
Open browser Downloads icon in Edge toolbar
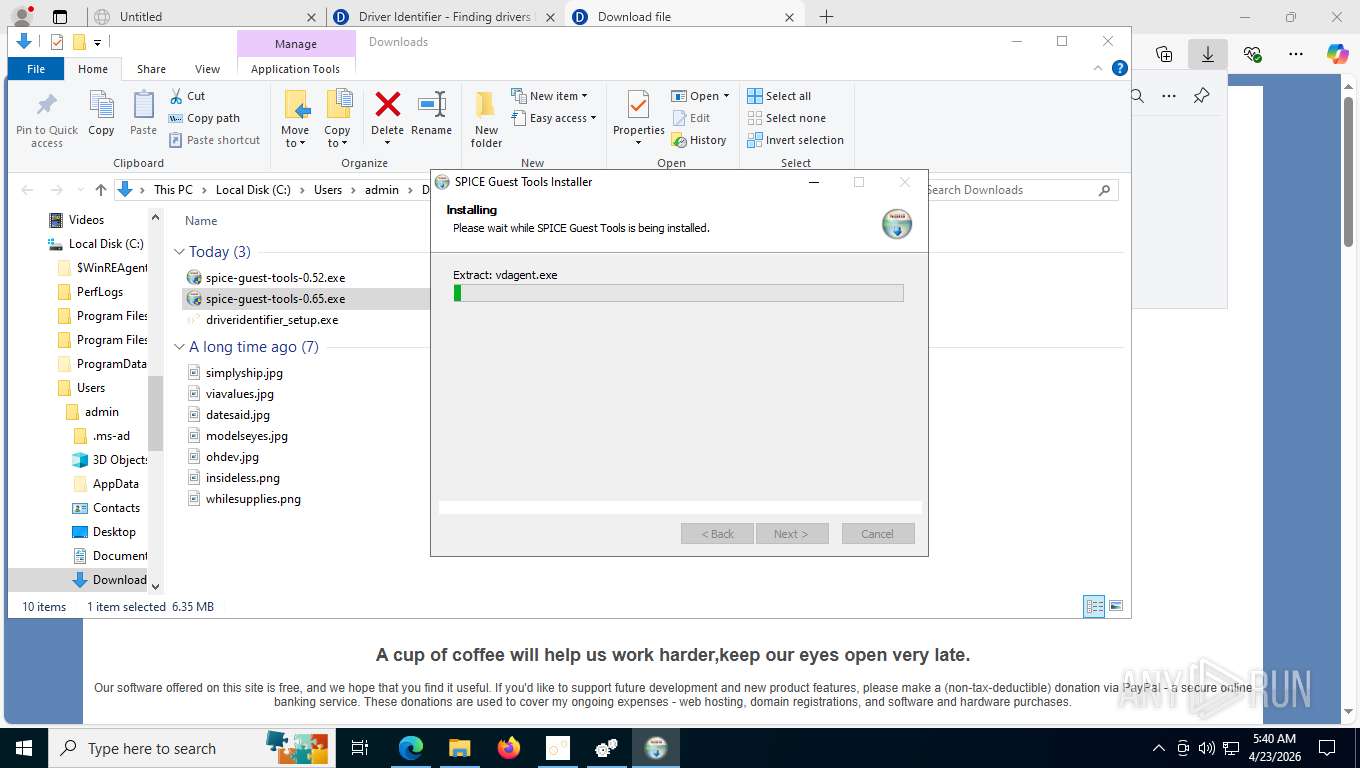[x=1207, y=54]
